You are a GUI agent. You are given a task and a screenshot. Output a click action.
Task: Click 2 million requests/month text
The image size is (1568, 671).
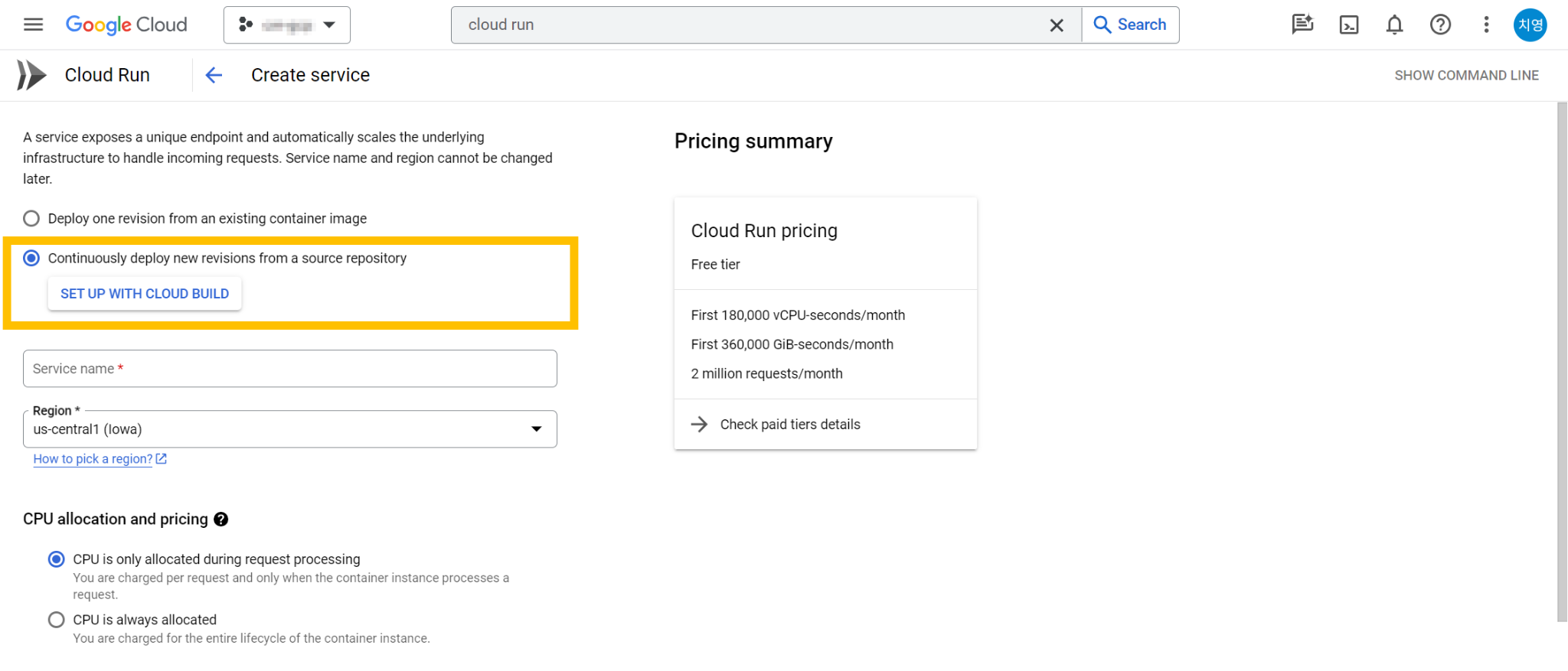tap(766, 374)
